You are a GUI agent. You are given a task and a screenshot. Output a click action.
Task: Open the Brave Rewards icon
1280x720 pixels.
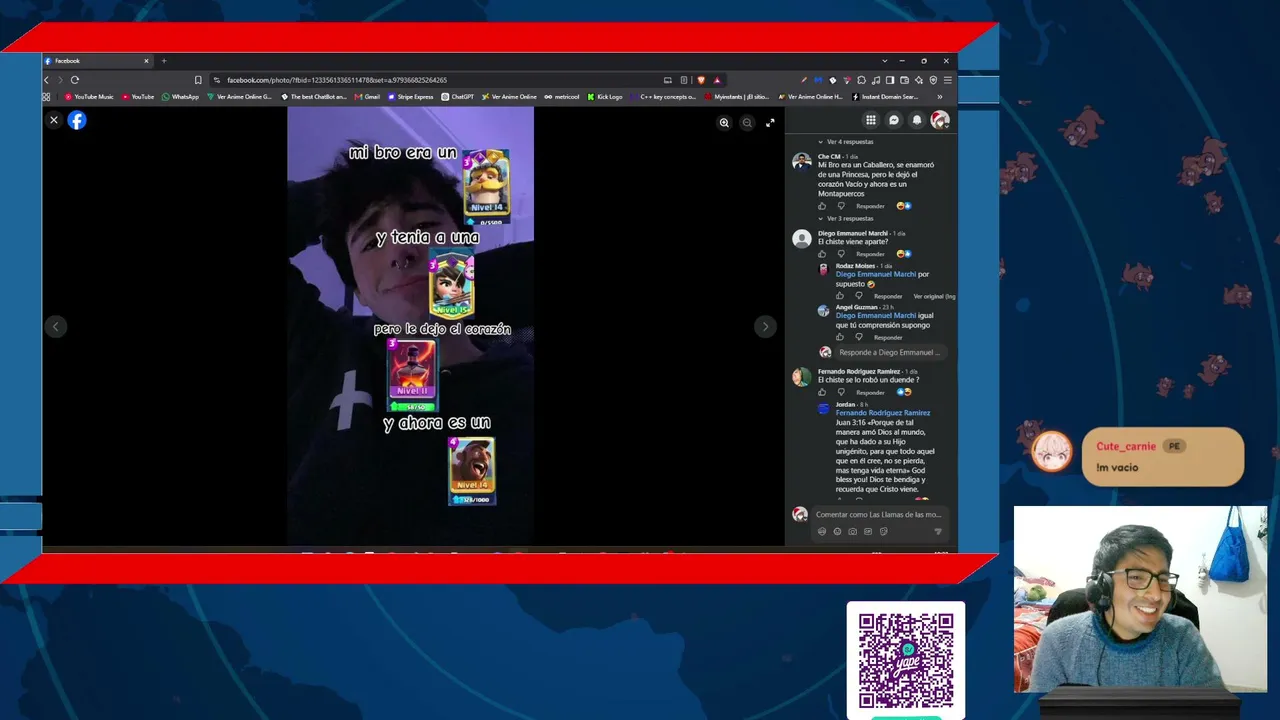coord(717,80)
